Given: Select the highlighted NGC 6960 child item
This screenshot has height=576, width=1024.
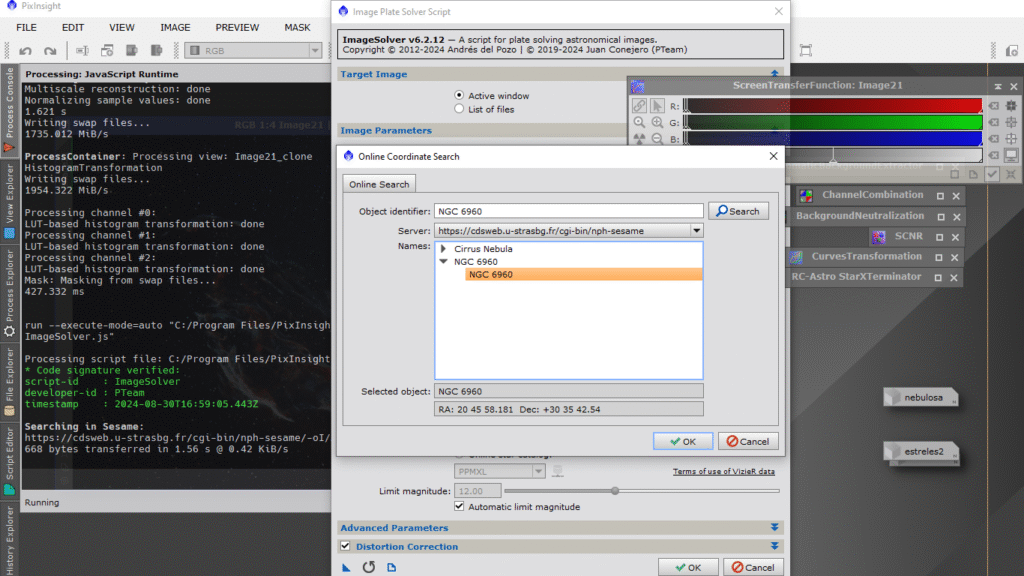Looking at the screenshot, I should point(584,275).
